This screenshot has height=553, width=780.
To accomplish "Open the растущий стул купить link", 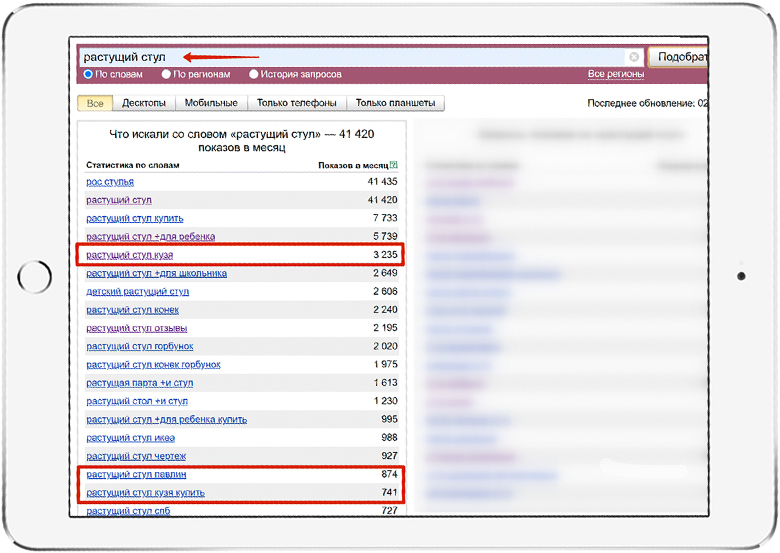I will coord(135,218).
